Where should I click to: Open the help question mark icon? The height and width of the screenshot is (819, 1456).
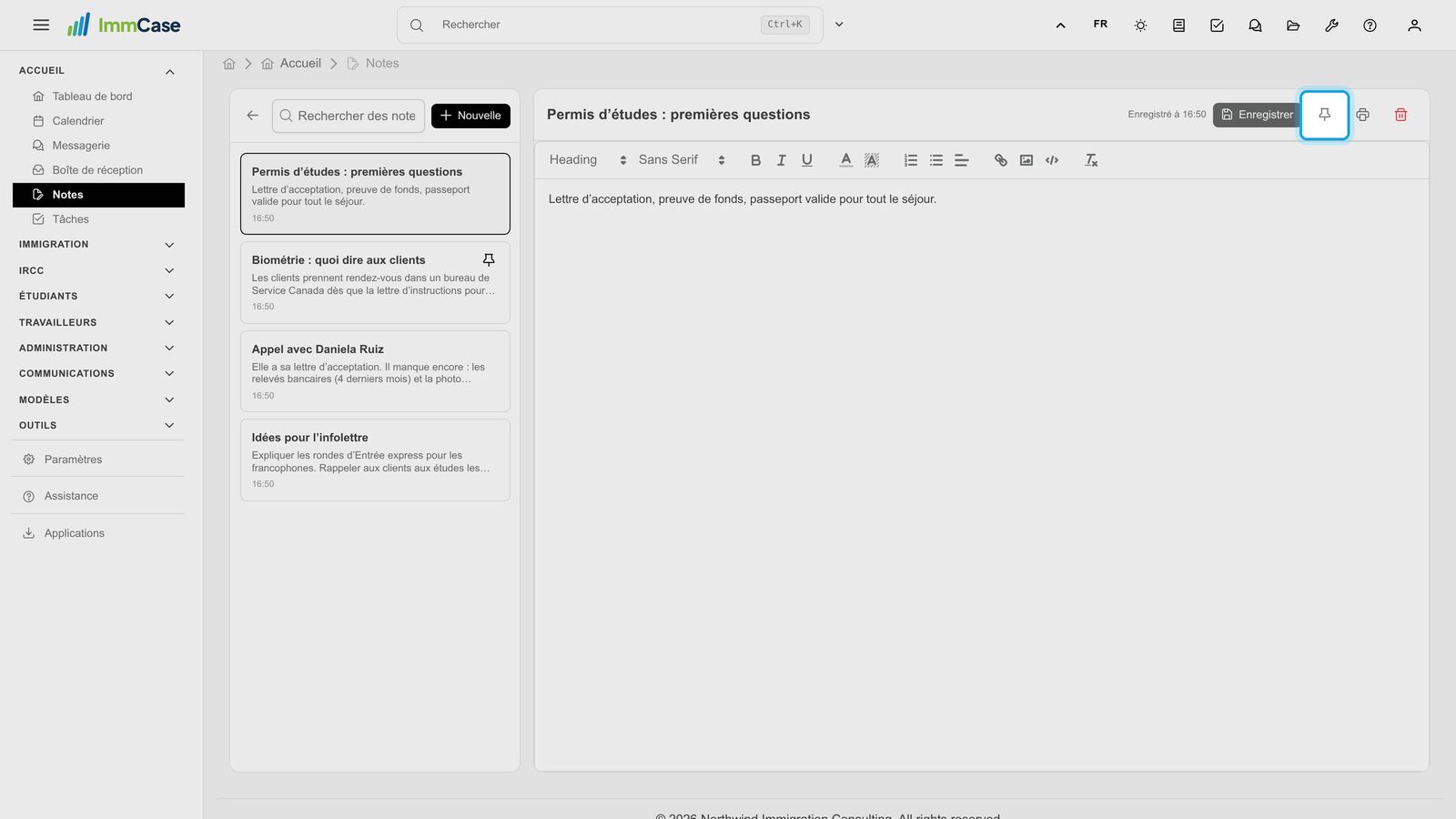pyautogui.click(x=1370, y=25)
